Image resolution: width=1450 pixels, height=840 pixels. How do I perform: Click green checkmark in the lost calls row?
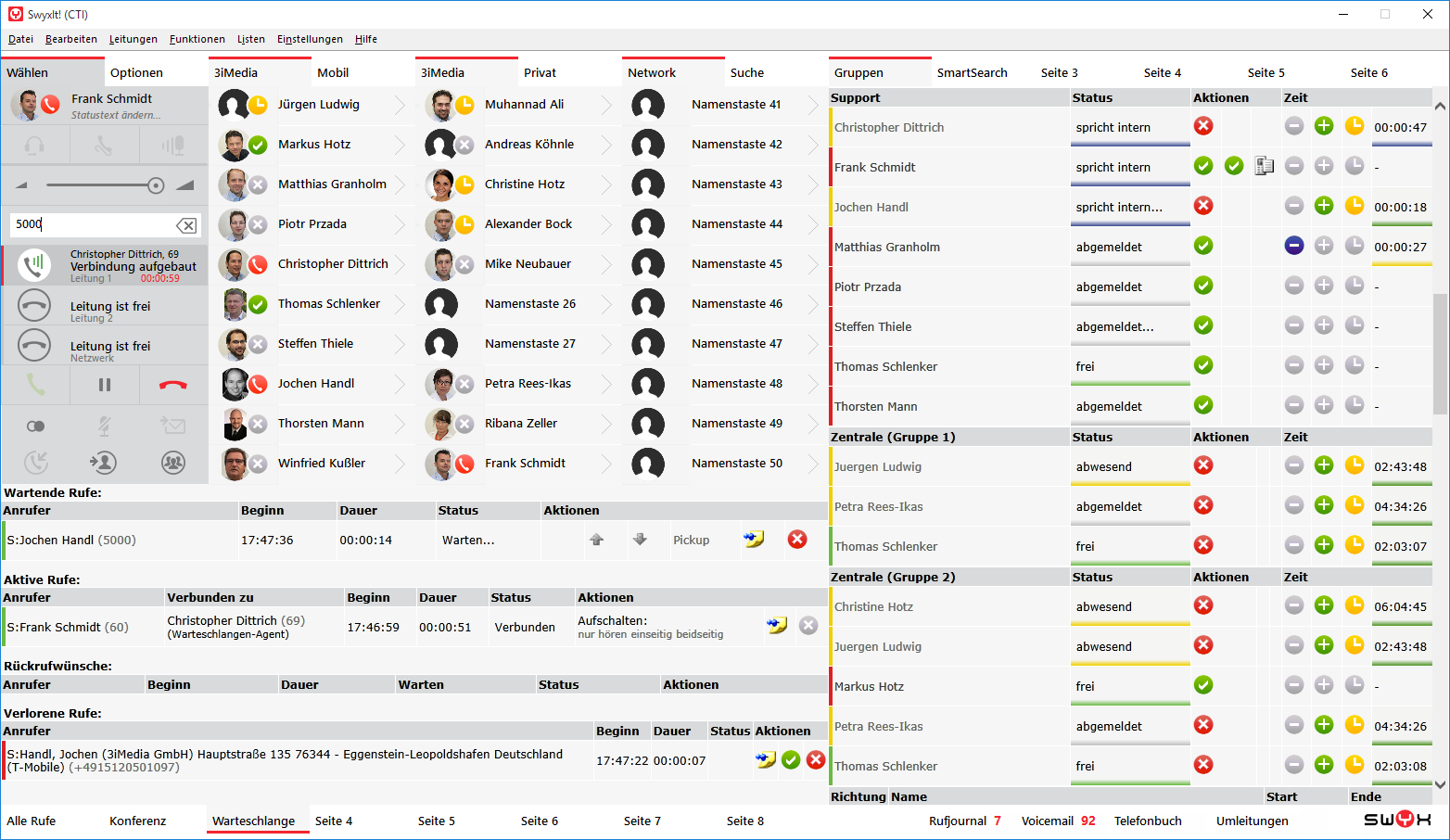coord(791,760)
